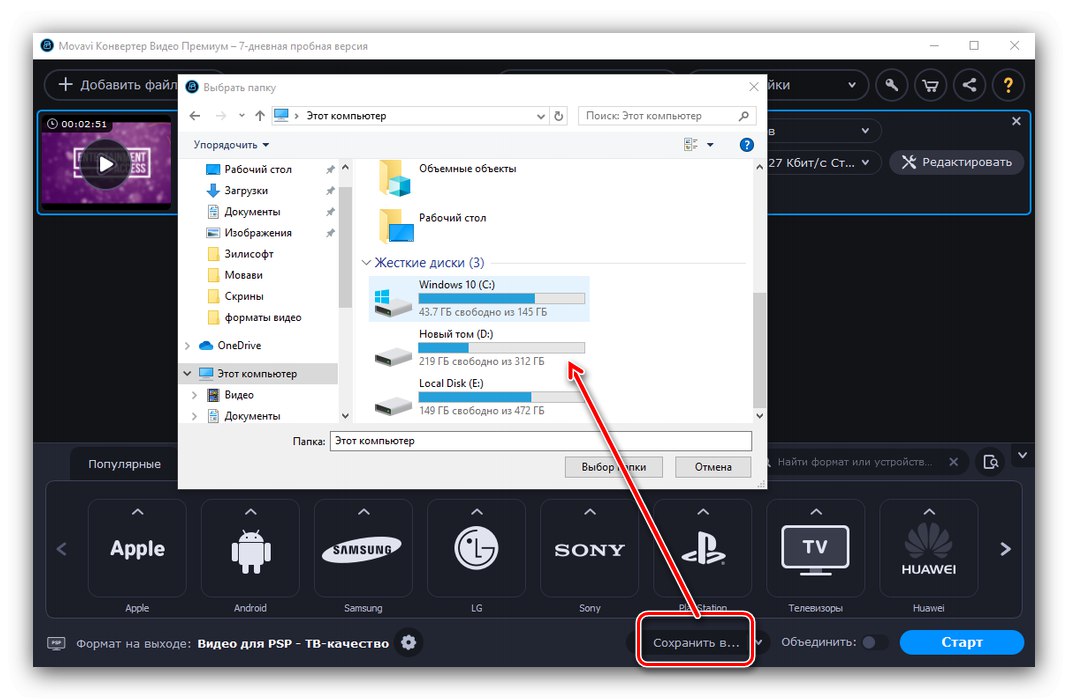Open the question mark help icon in Movavi
The width and height of the screenshot is (1068, 700).
(x=1008, y=85)
